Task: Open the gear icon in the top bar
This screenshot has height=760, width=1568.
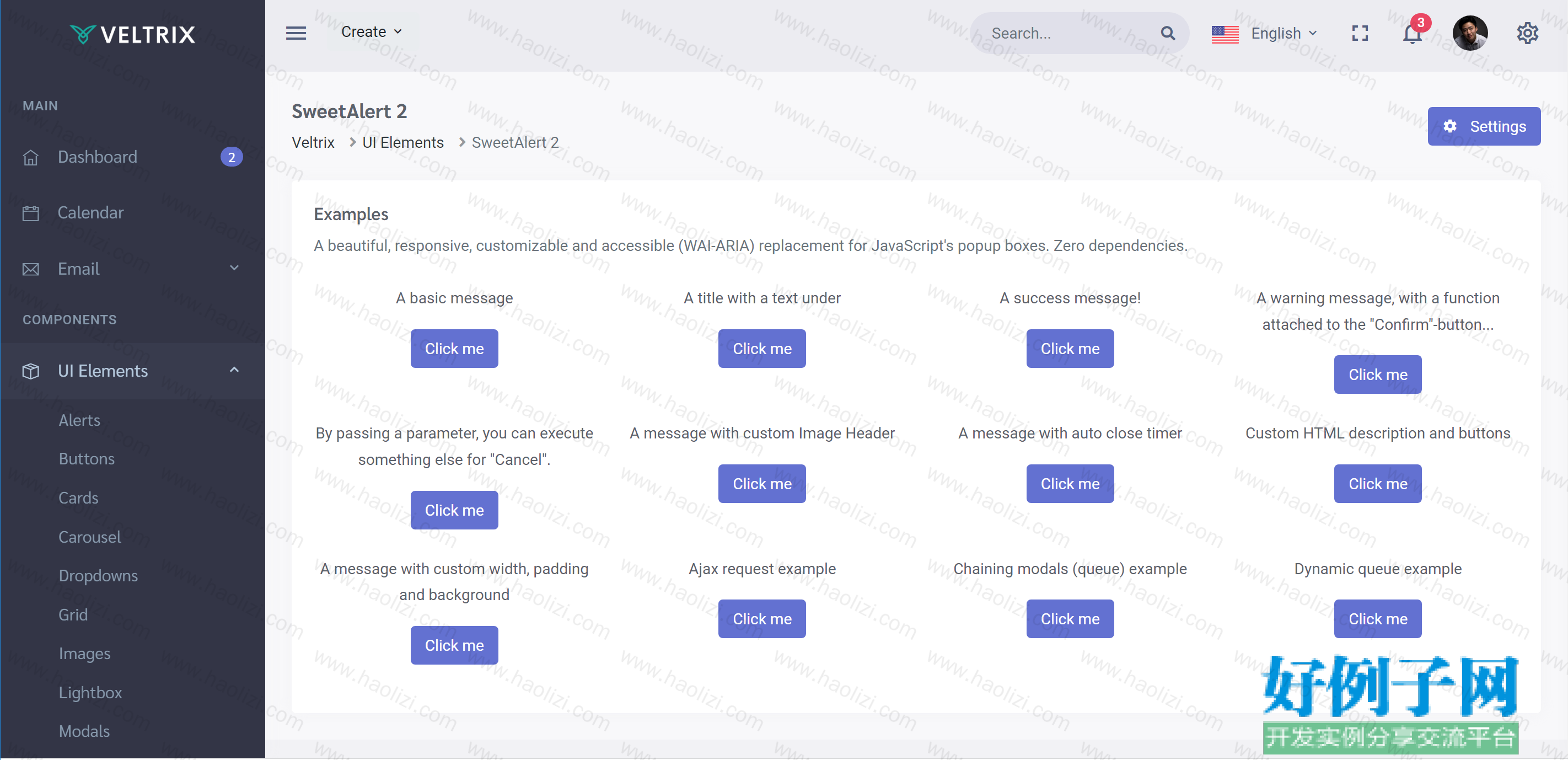Action: (x=1527, y=33)
